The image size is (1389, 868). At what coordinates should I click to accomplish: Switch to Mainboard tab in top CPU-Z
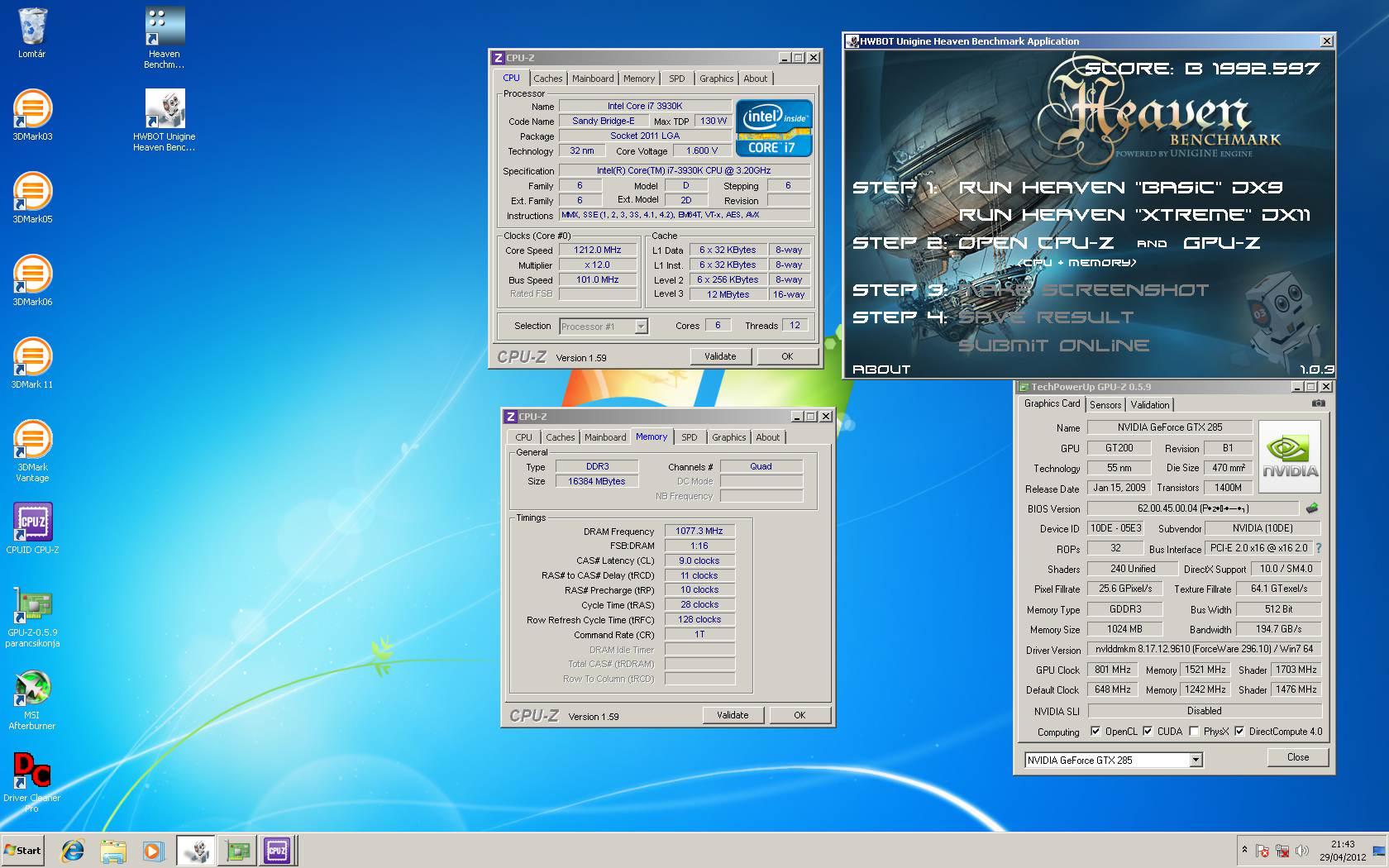[593, 79]
